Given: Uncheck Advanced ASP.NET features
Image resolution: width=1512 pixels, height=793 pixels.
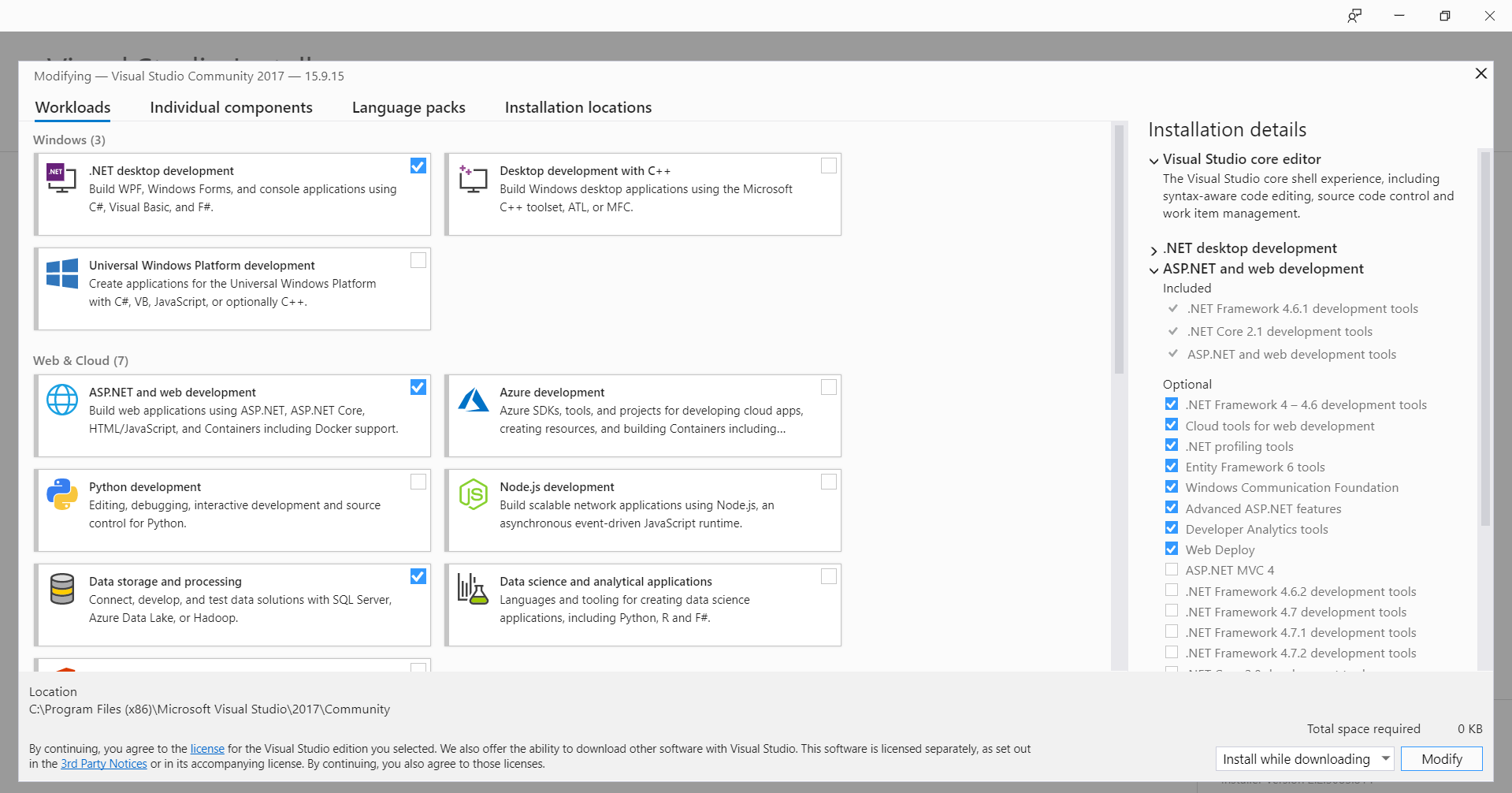Looking at the screenshot, I should 1172,508.
